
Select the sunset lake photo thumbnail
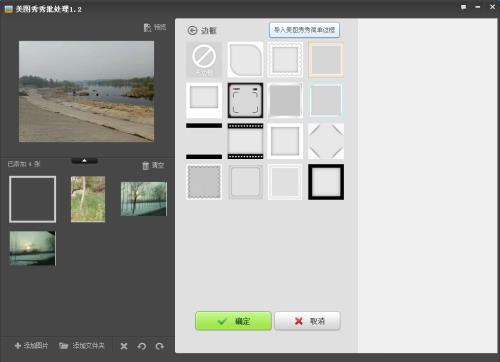tap(33, 248)
